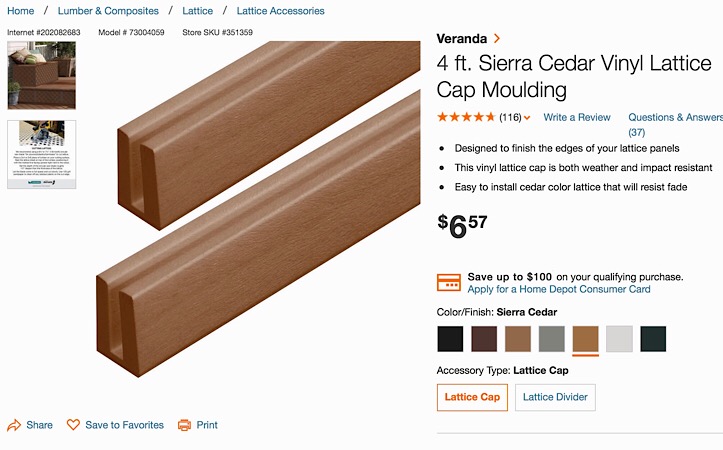The height and width of the screenshot is (450, 723).
Task: Click the Share arrow icon
Action: click(x=14, y=425)
